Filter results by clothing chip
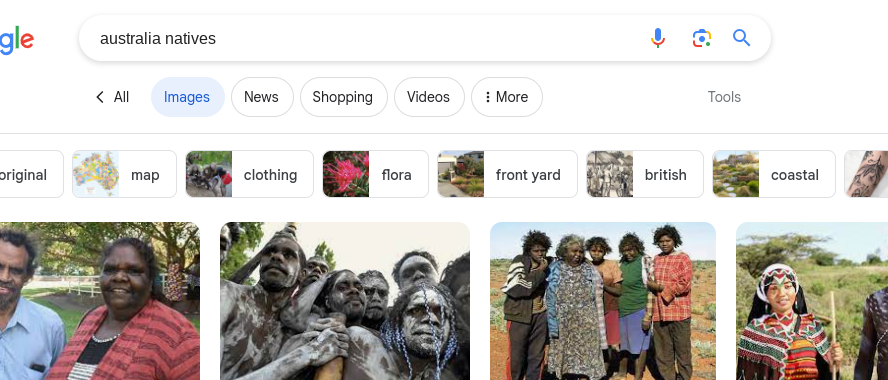This screenshot has height=380, width=888. click(249, 174)
